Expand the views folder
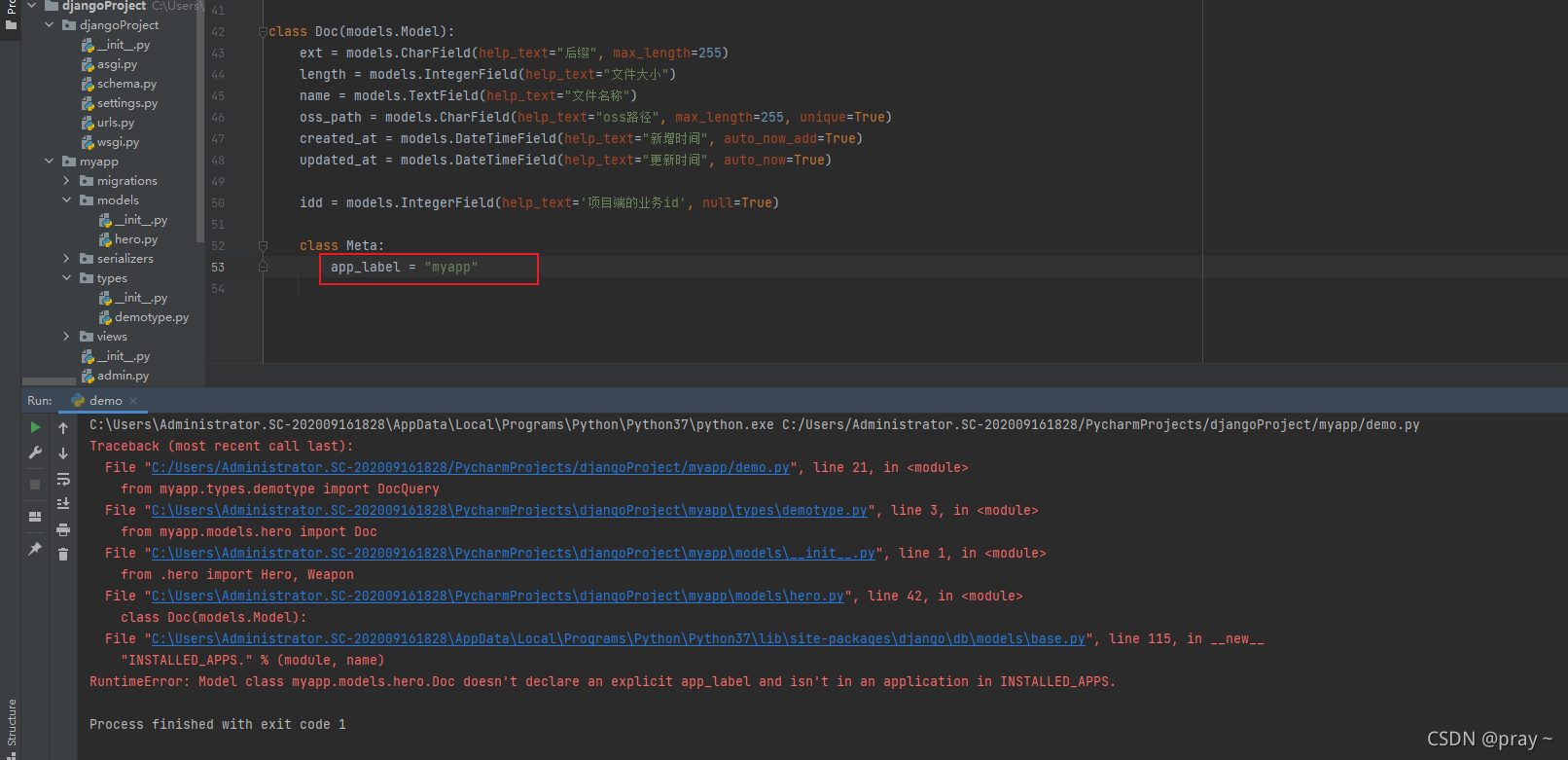Viewport: 1568px width, 760px height. pyautogui.click(x=66, y=337)
